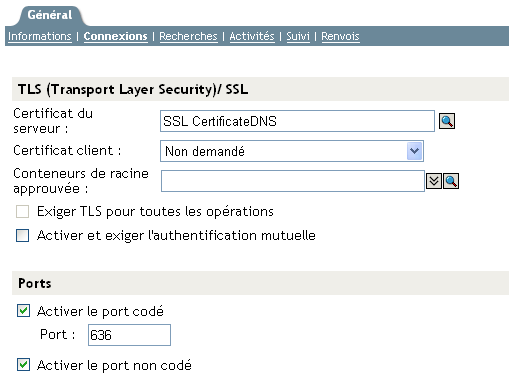Uncheck Activer le port codé
The height and width of the screenshot is (375, 509).
[x=23, y=311]
